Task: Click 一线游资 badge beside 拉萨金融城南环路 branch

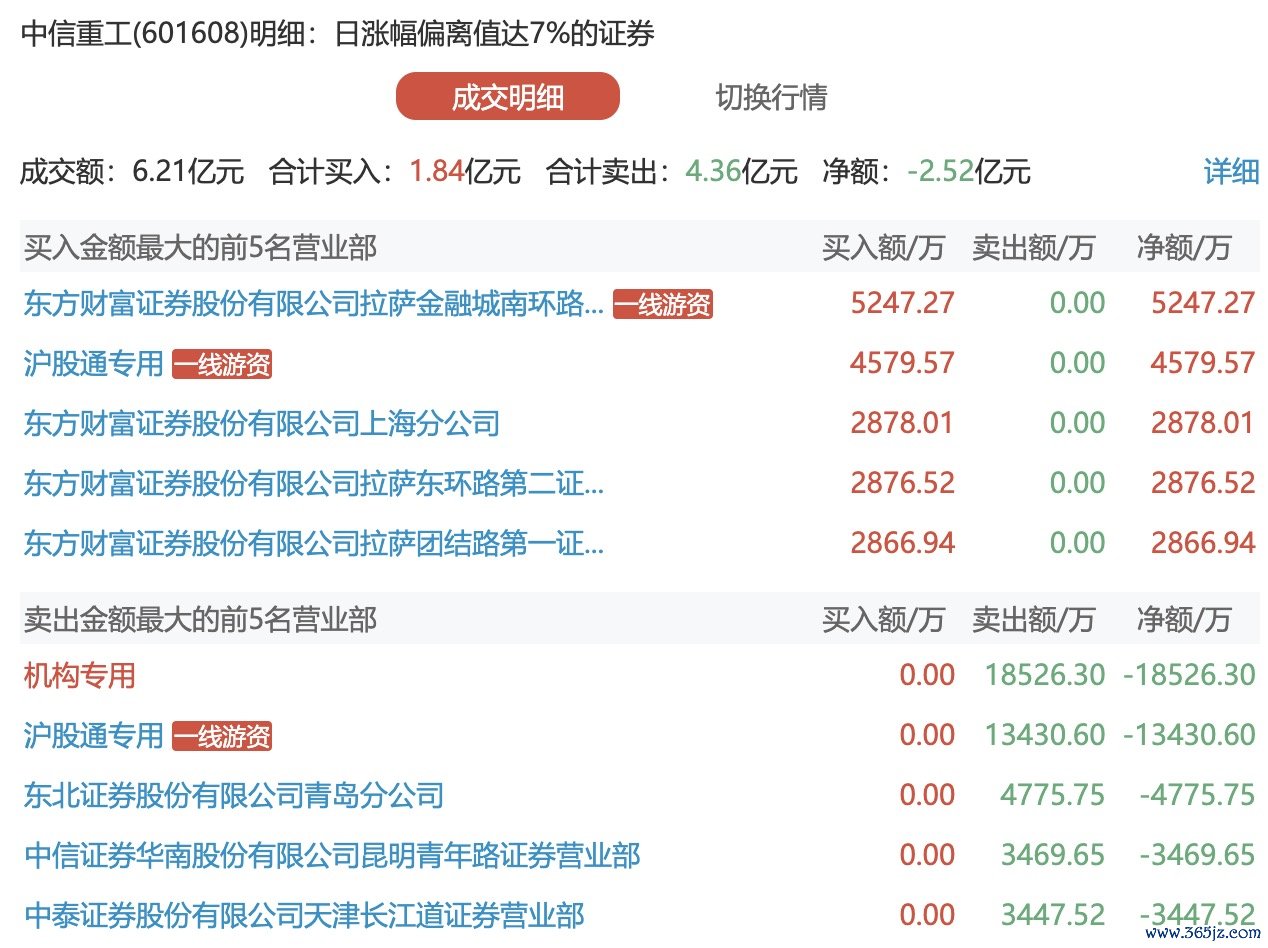Action: click(663, 305)
